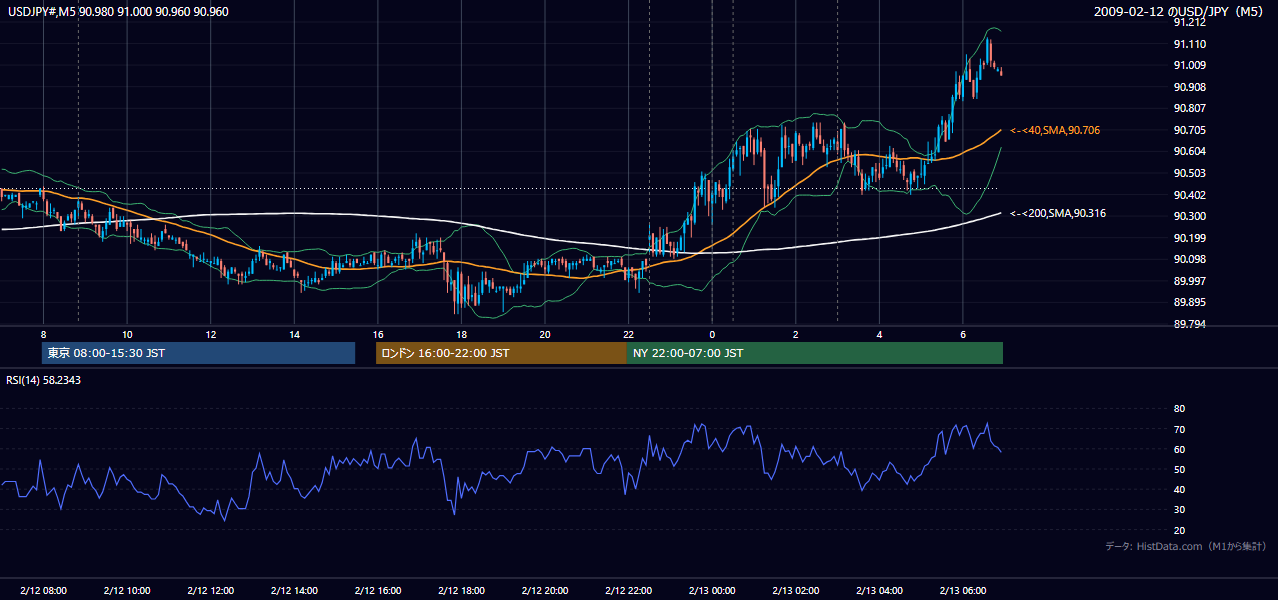Select the NY 22:00-07:00 JST session bar

[x=815, y=353]
